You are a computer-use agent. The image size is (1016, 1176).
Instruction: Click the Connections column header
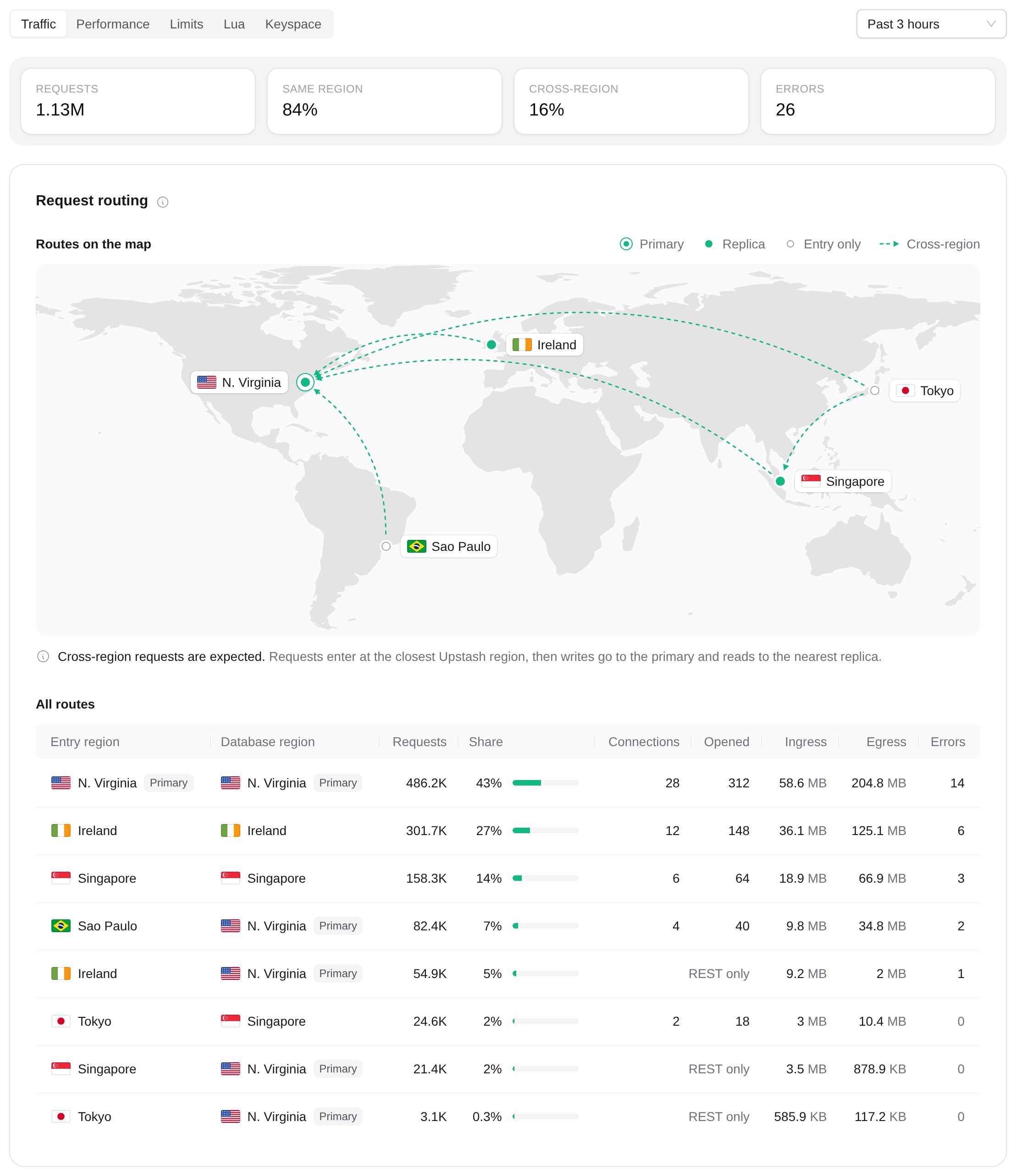click(x=643, y=741)
